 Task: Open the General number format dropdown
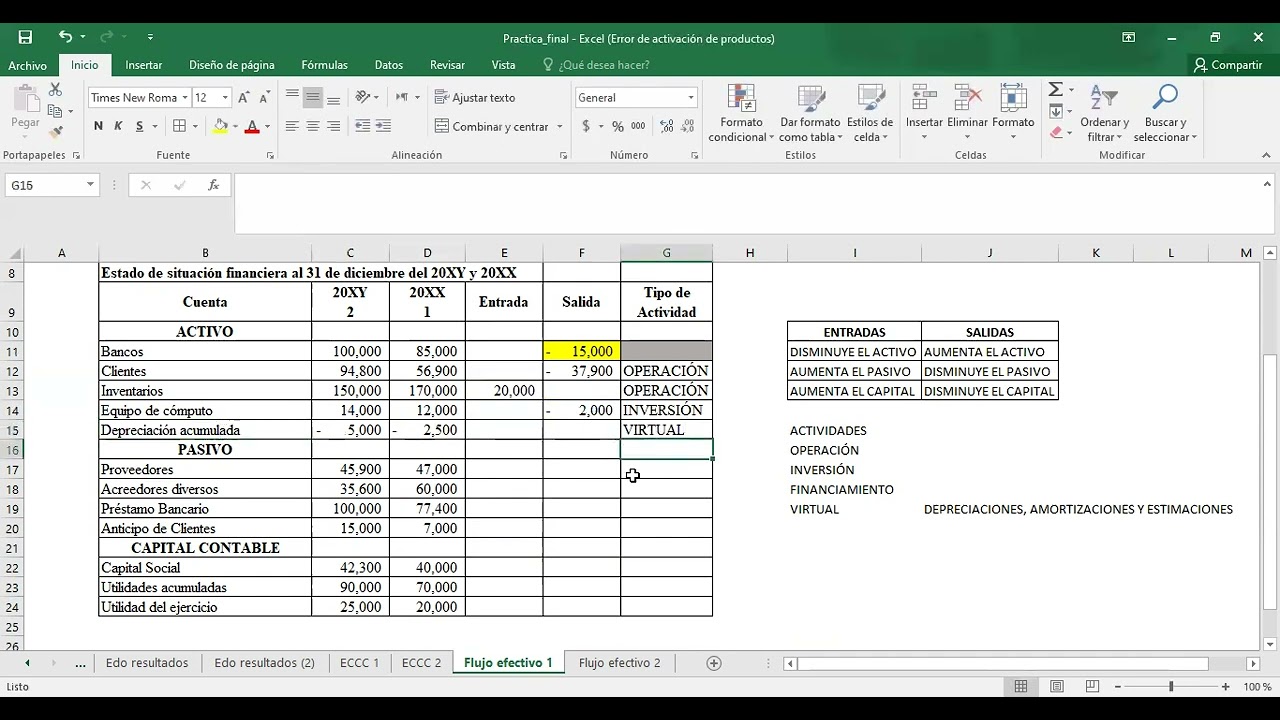click(690, 98)
